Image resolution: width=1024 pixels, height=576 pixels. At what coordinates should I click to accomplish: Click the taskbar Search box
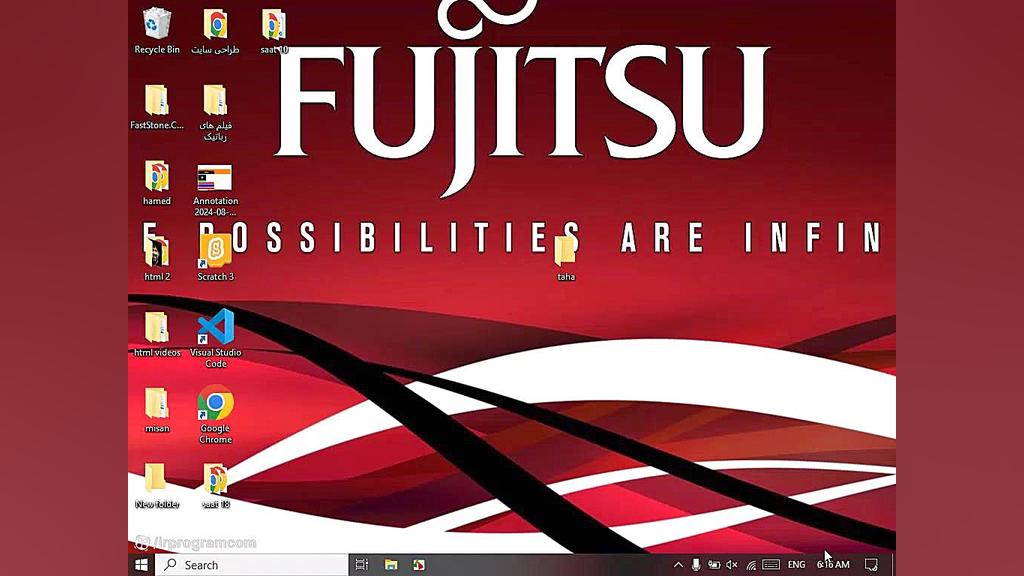251,565
